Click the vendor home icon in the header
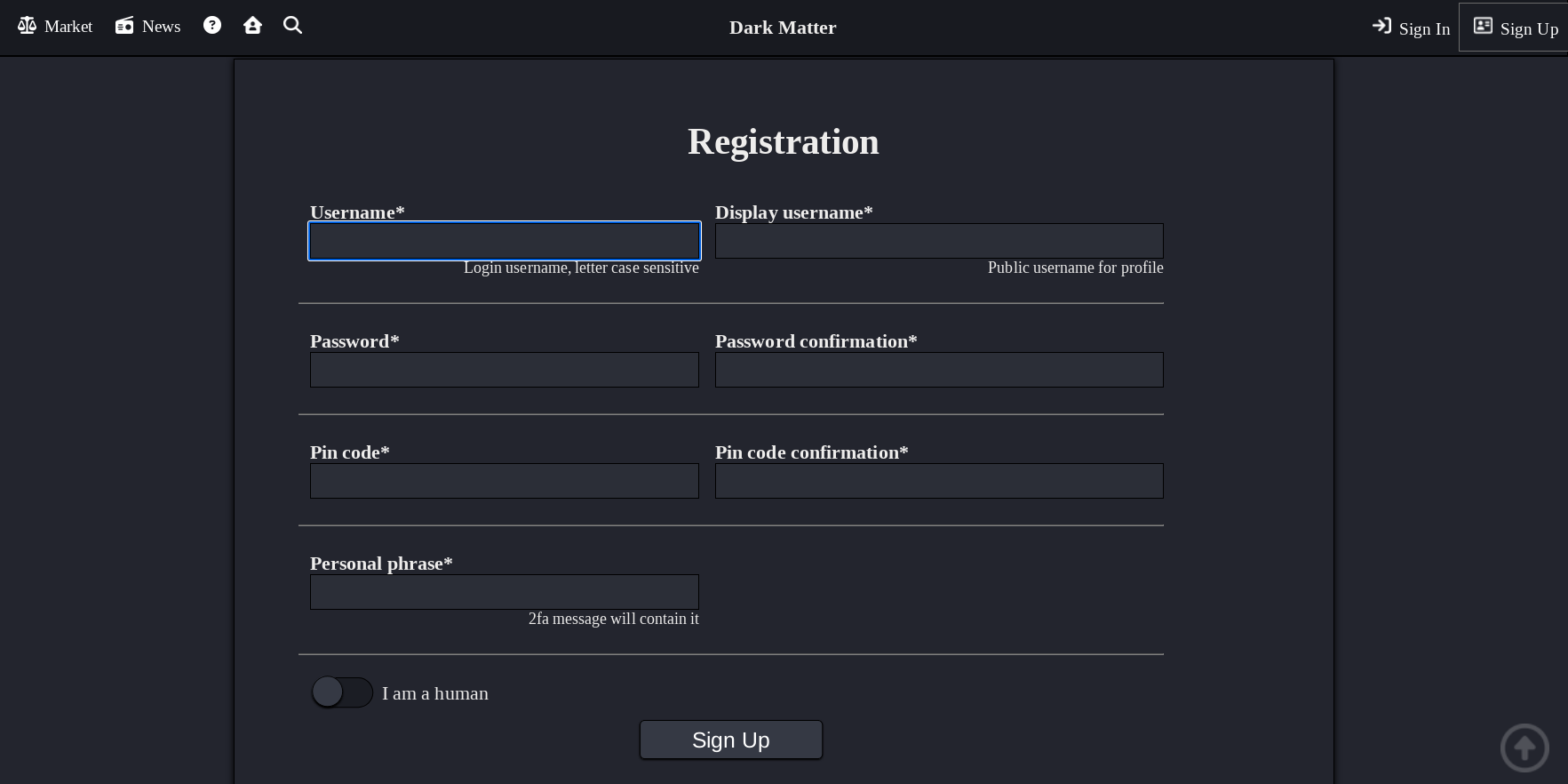 252,25
